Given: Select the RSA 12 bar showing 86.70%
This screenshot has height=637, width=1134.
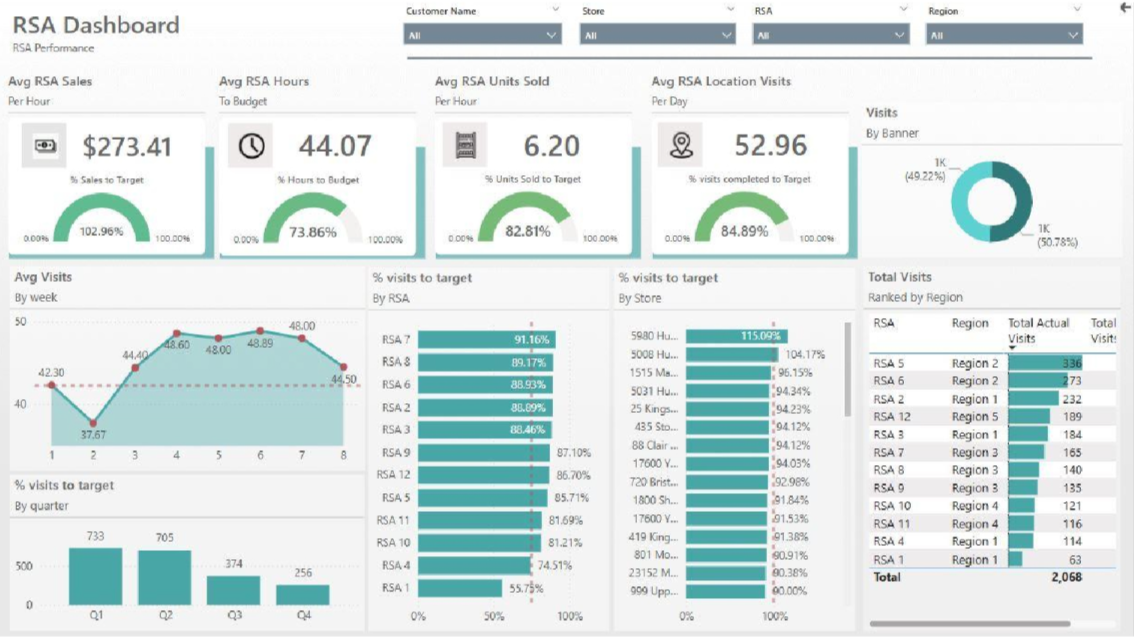Looking at the screenshot, I should coord(483,475).
